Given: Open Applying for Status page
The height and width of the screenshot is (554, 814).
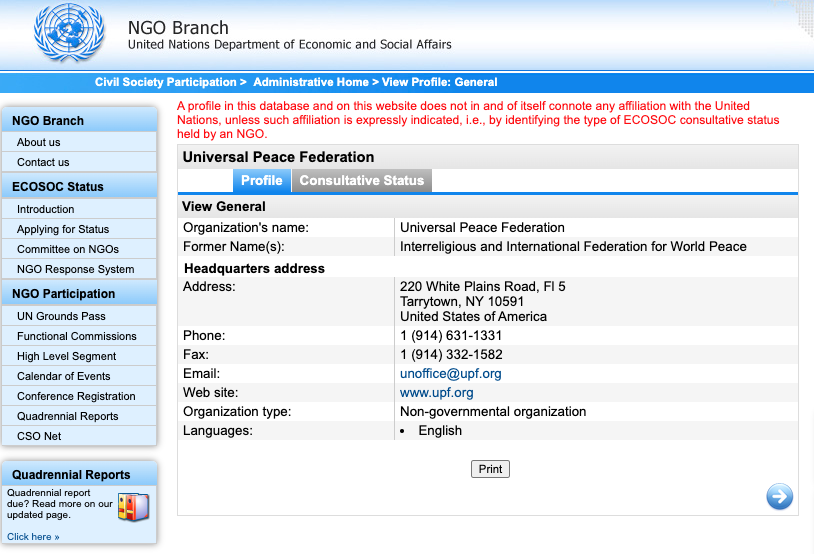Looking at the screenshot, I should 79,229.
